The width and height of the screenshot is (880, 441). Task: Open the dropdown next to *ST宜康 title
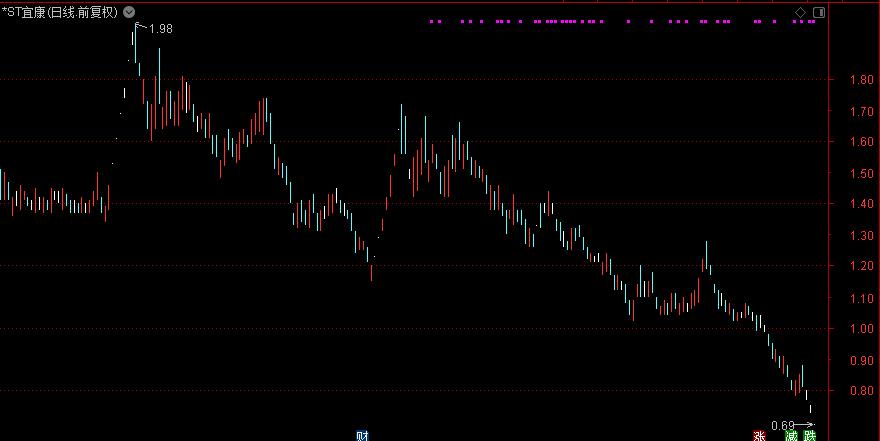[129, 12]
